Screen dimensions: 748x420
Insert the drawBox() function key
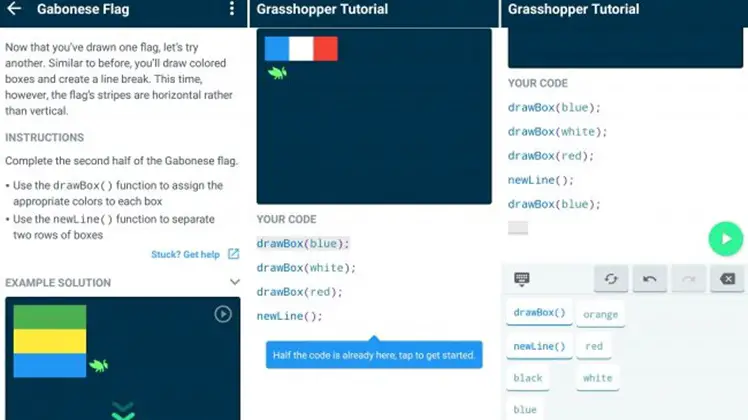[539, 313]
